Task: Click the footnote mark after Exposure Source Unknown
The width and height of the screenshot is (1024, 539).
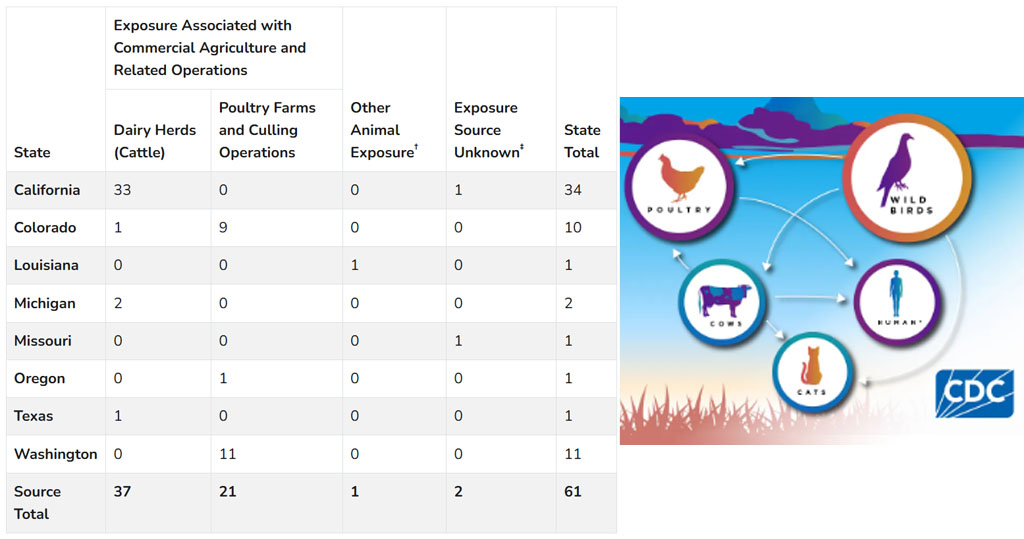Action: pyautogui.click(x=523, y=148)
